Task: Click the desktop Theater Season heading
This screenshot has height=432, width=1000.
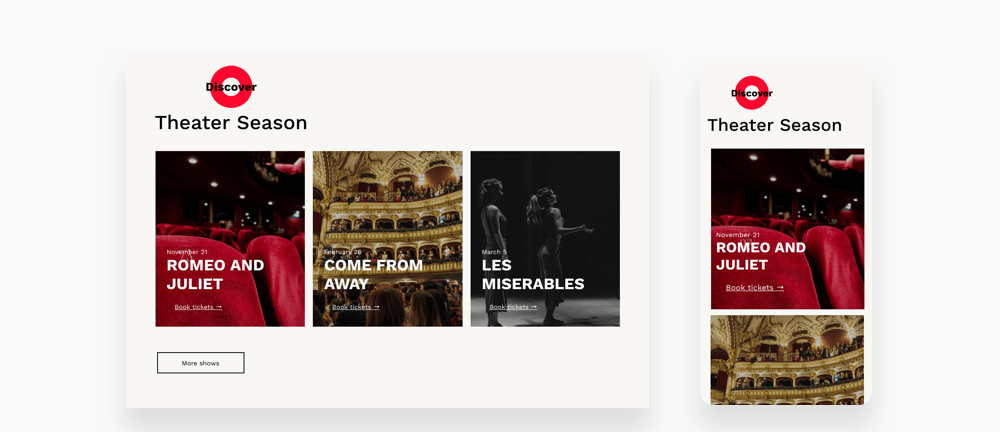Action: (231, 123)
